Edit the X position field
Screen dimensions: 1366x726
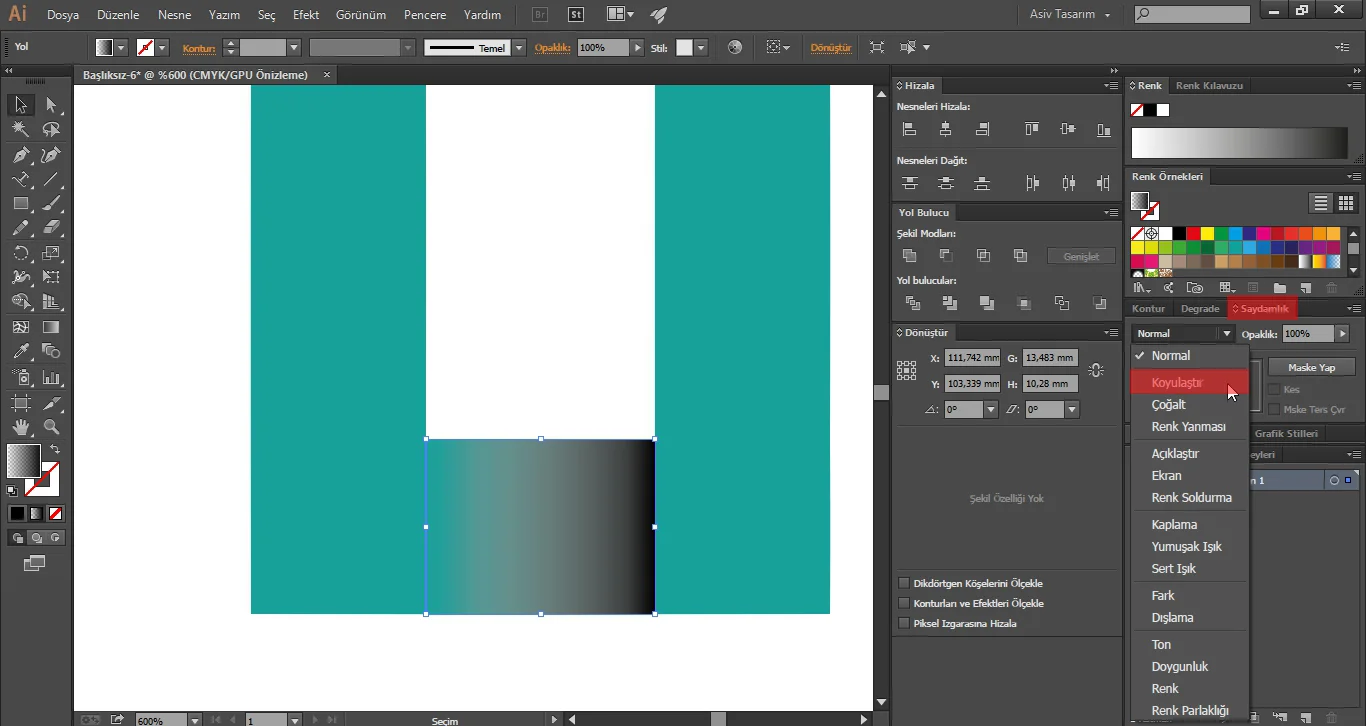point(972,357)
